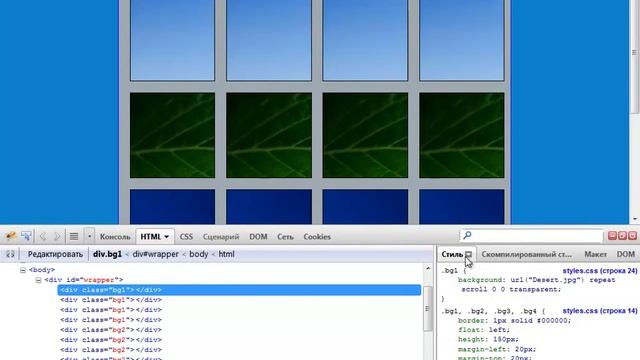Select the div#wrapper breadcrumb

pyautogui.click(x=156, y=254)
